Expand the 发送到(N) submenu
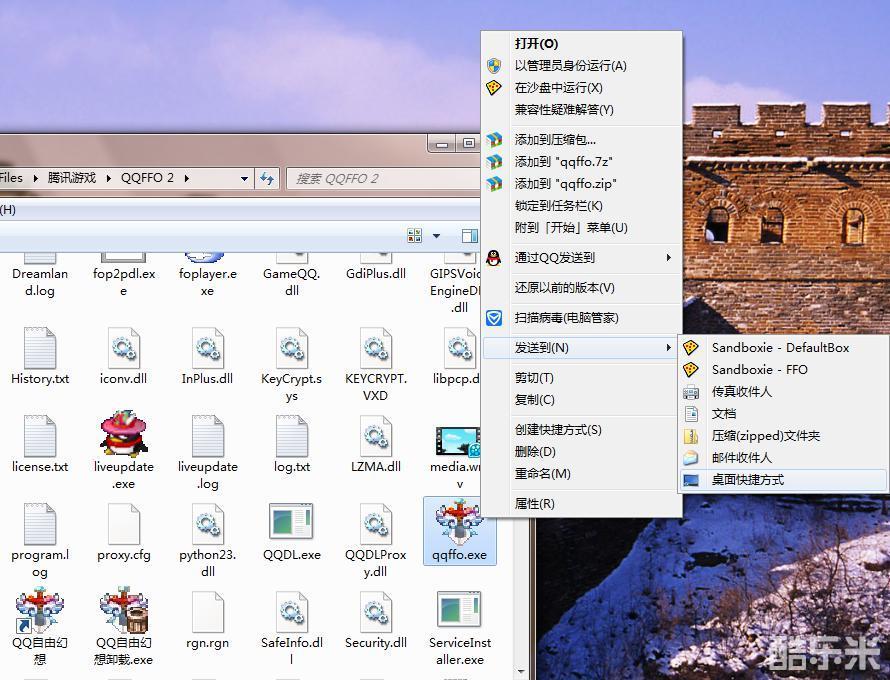Viewport: 890px width, 680px height. coord(582,348)
